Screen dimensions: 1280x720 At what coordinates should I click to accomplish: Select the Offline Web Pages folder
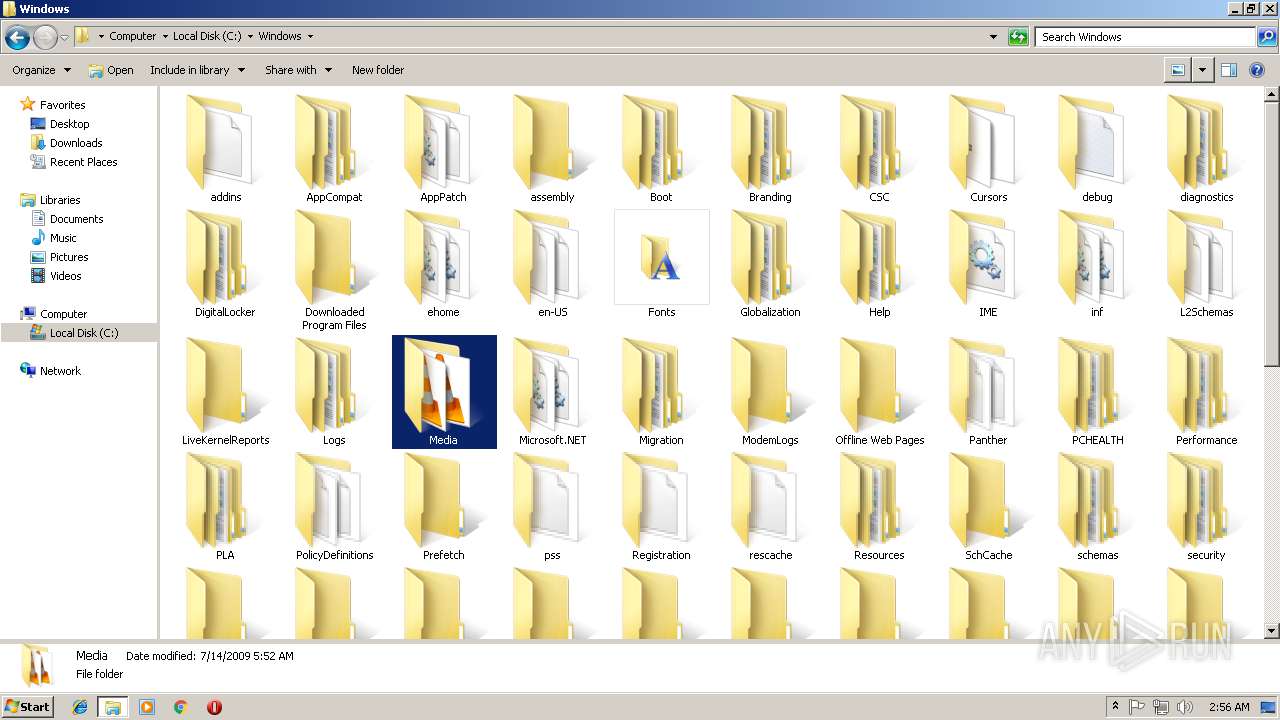pyautogui.click(x=879, y=392)
